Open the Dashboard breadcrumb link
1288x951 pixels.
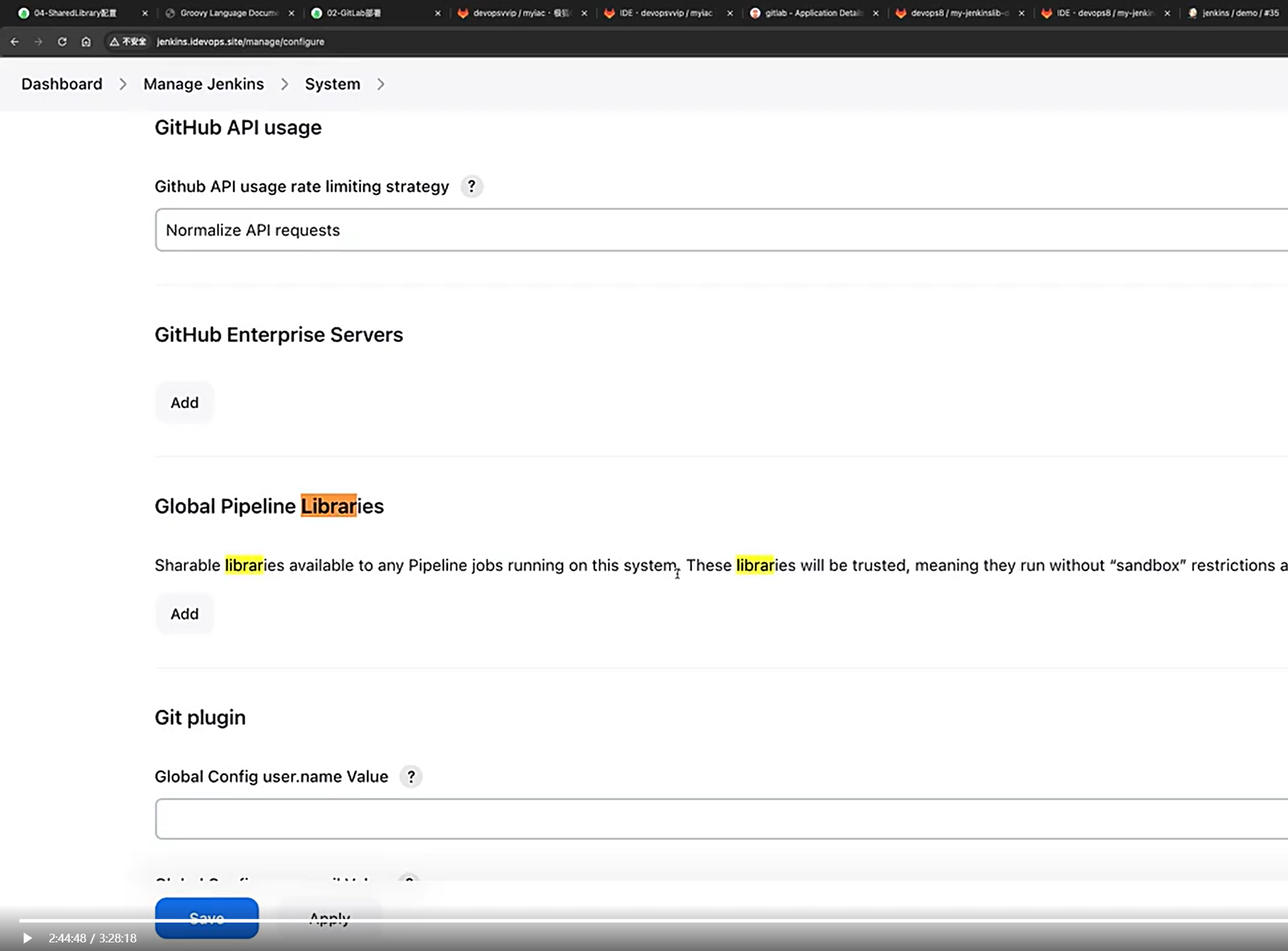pos(62,84)
